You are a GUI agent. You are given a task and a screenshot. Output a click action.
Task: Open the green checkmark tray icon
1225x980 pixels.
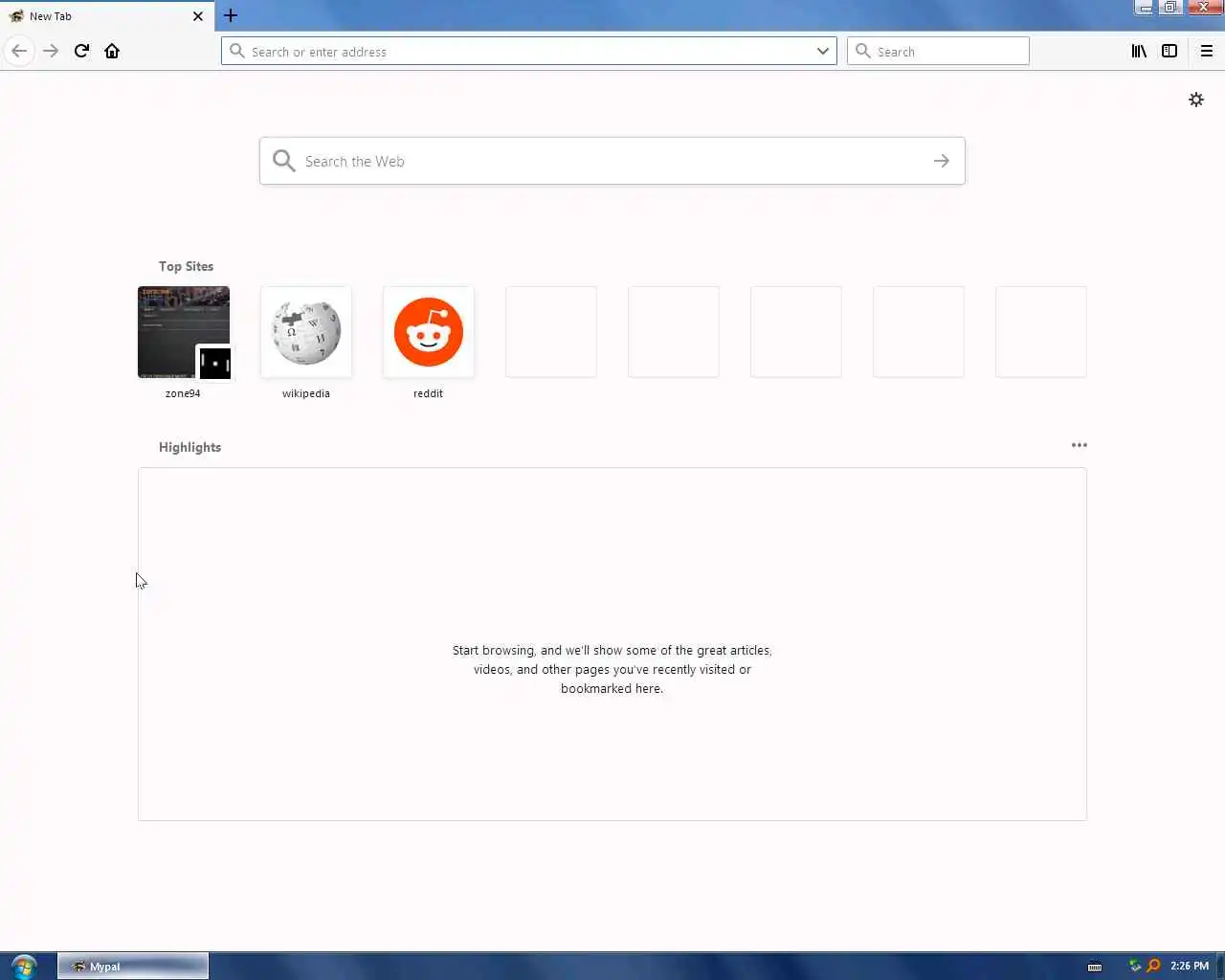1135,966
